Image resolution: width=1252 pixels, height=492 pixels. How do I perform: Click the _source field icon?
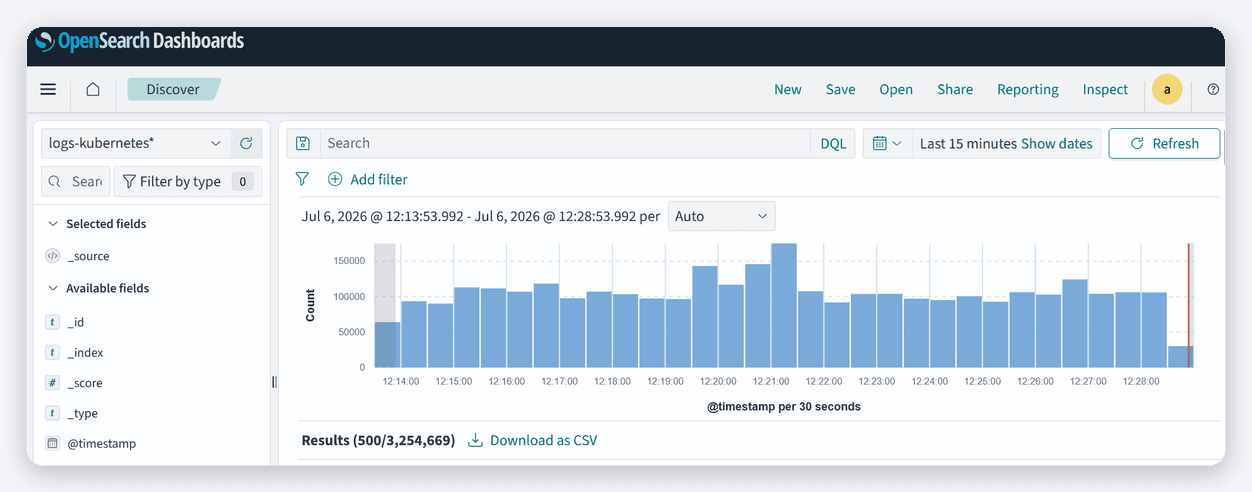53,256
